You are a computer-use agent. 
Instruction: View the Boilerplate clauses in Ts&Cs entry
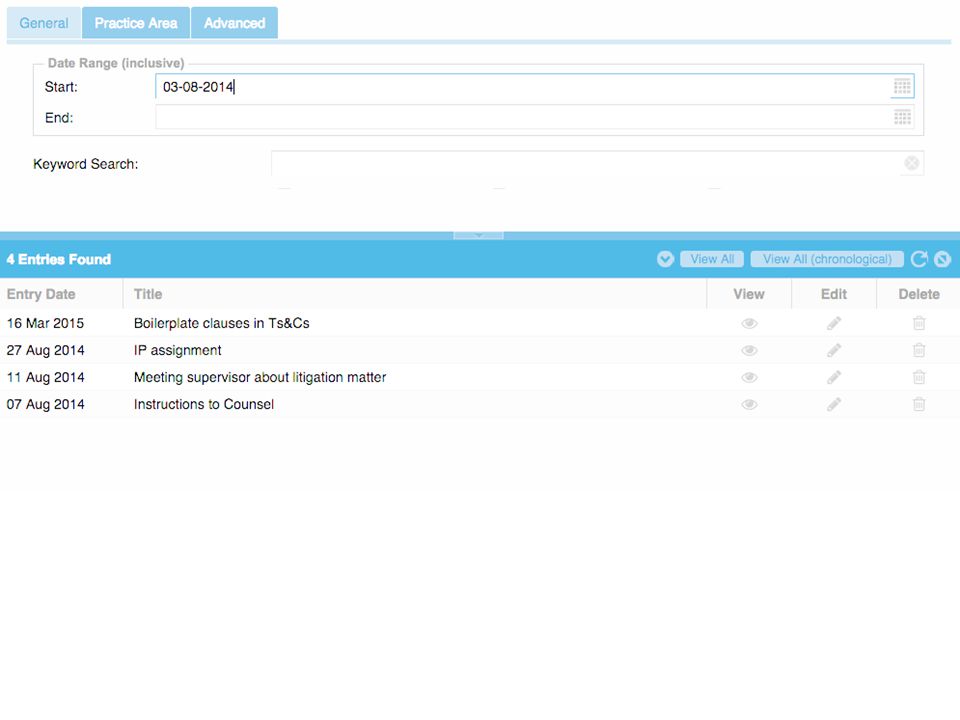click(x=749, y=323)
